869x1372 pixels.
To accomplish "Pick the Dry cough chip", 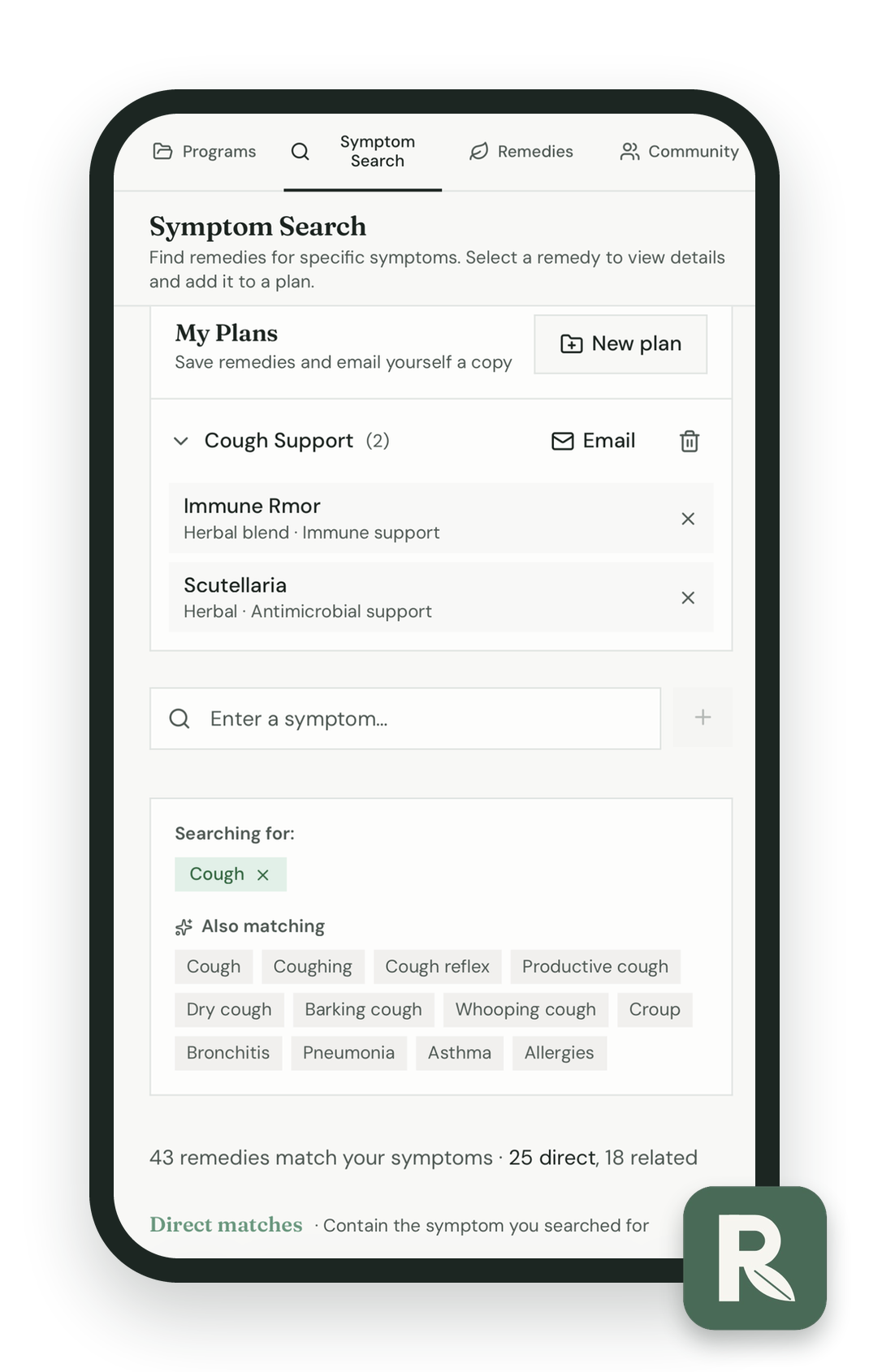I will (229, 1010).
